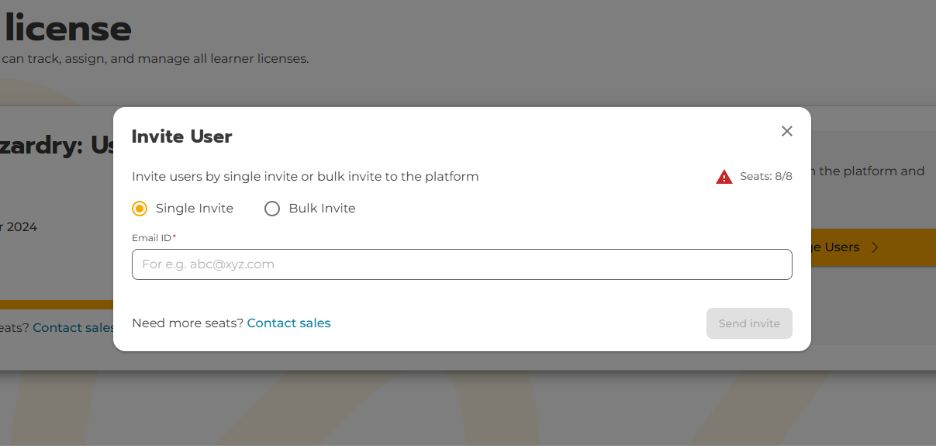Click the invite description text in dialog
This screenshot has height=447, width=936.
305,177
